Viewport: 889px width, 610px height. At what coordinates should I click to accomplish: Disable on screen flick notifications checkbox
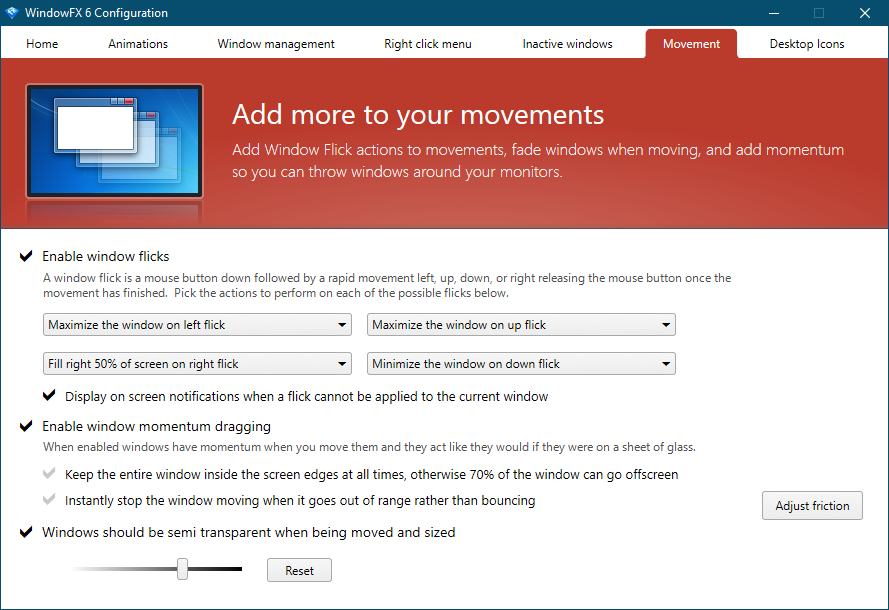(x=49, y=396)
